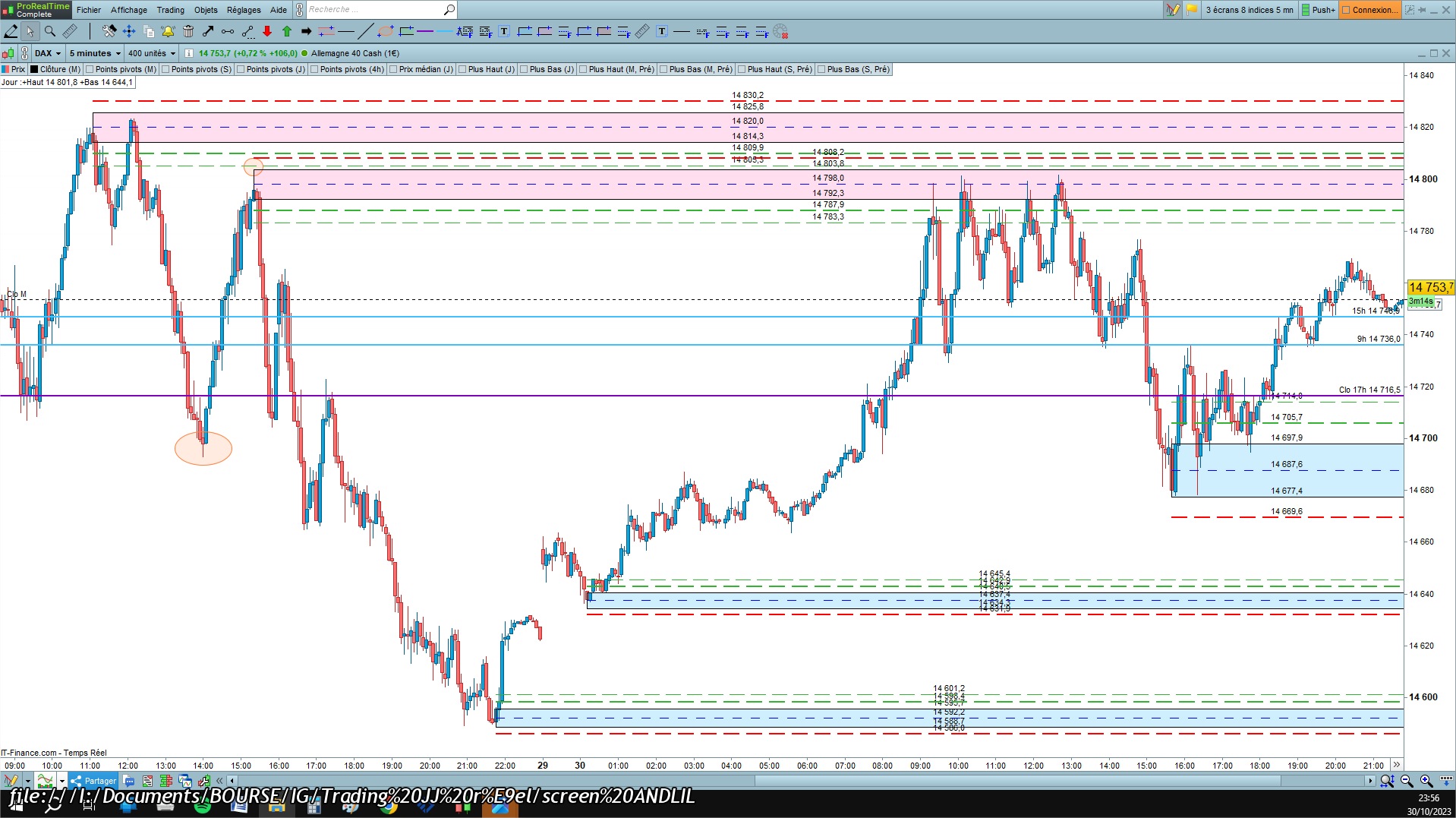Expand the 400 unités dropdown
Image resolution: width=1456 pixels, height=818 pixels.
(x=152, y=53)
